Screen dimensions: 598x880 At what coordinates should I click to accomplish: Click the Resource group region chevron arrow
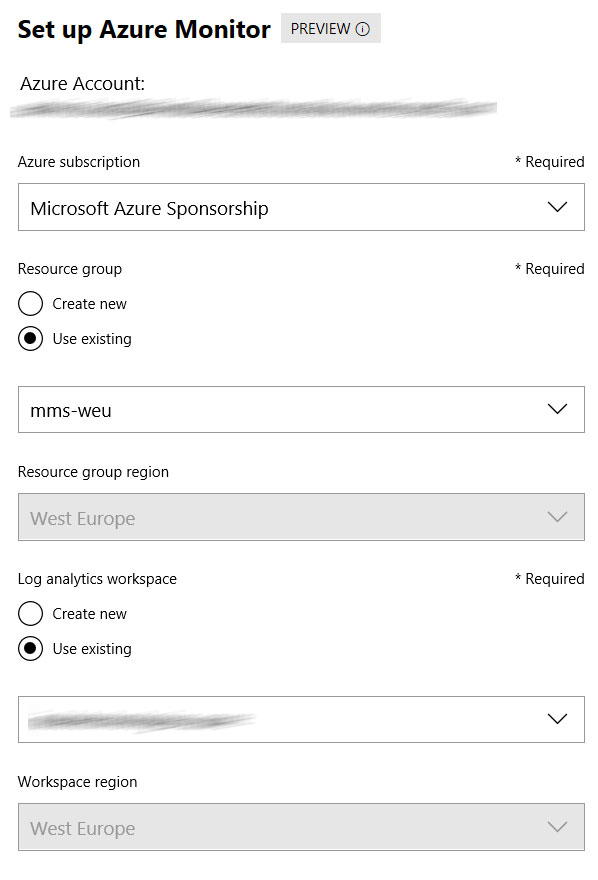pos(557,517)
